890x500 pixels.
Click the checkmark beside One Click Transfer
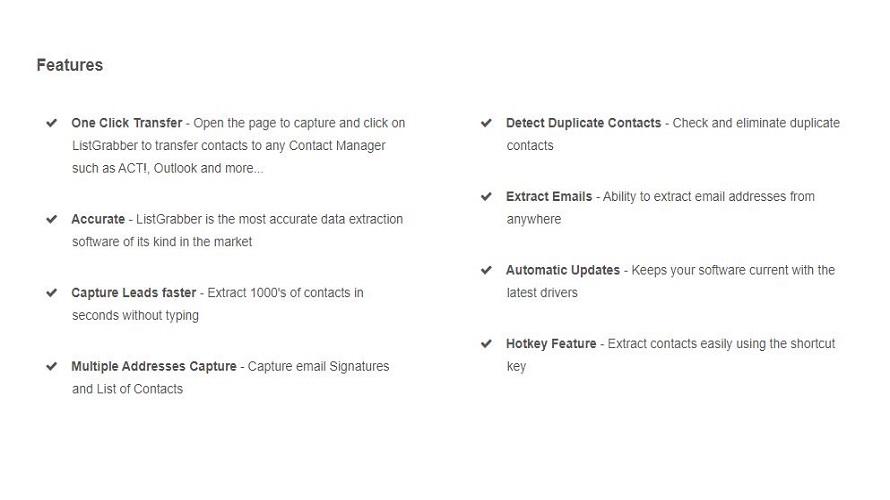pyautogui.click(x=51, y=123)
